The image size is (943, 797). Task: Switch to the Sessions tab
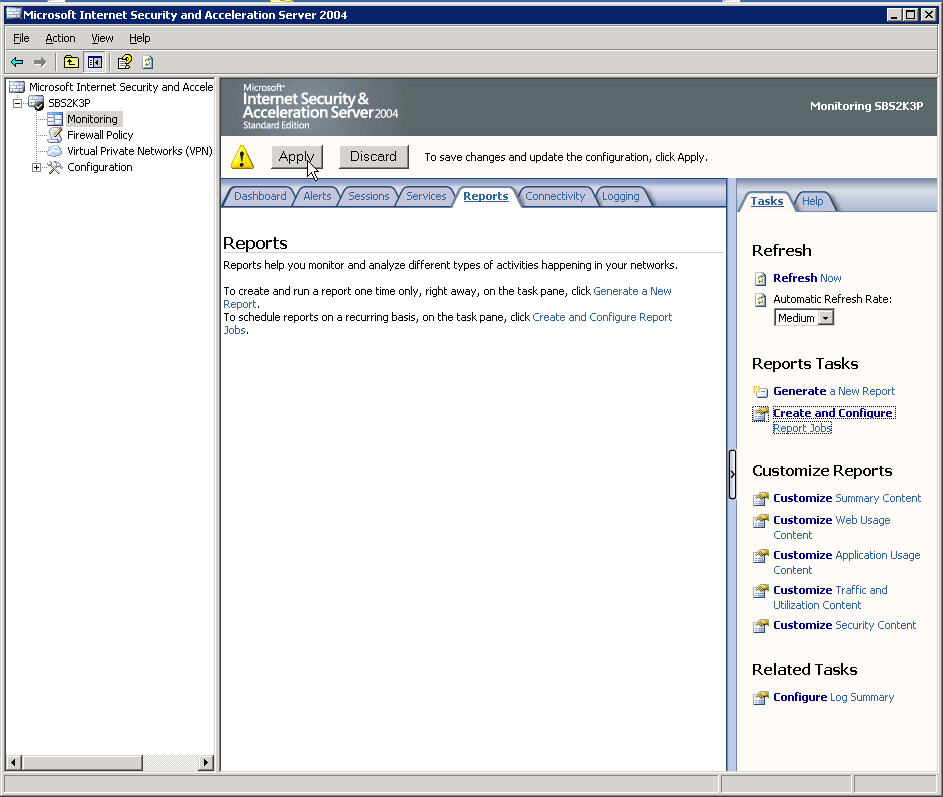369,196
